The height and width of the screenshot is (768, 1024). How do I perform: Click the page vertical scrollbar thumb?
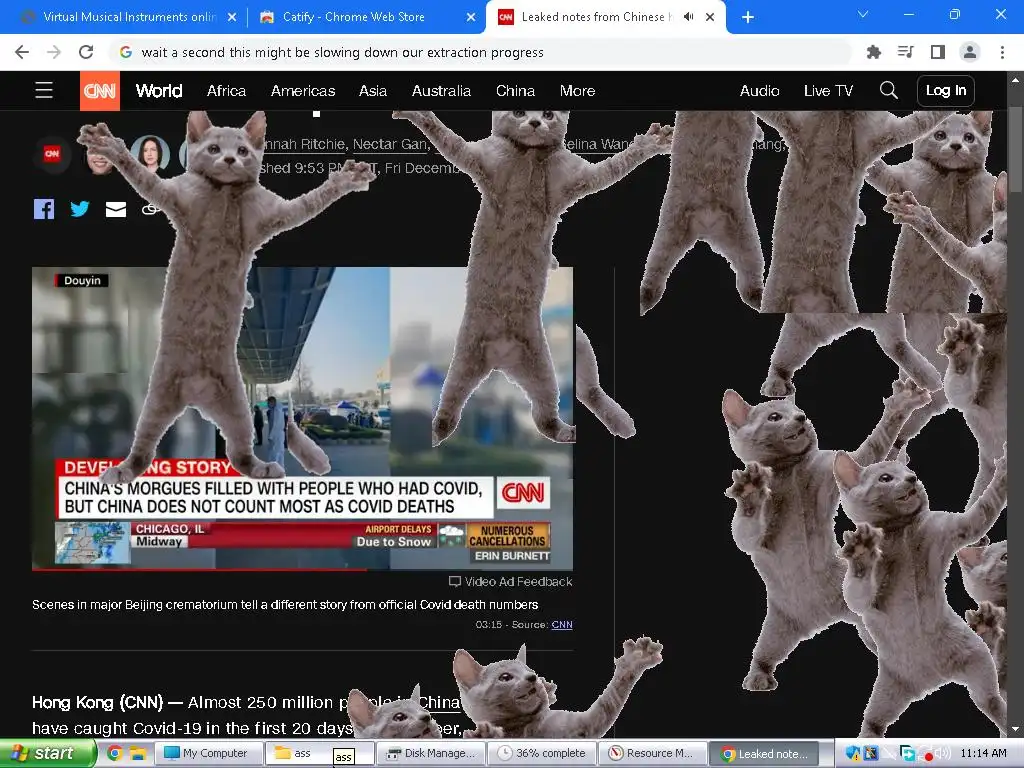(x=1015, y=150)
